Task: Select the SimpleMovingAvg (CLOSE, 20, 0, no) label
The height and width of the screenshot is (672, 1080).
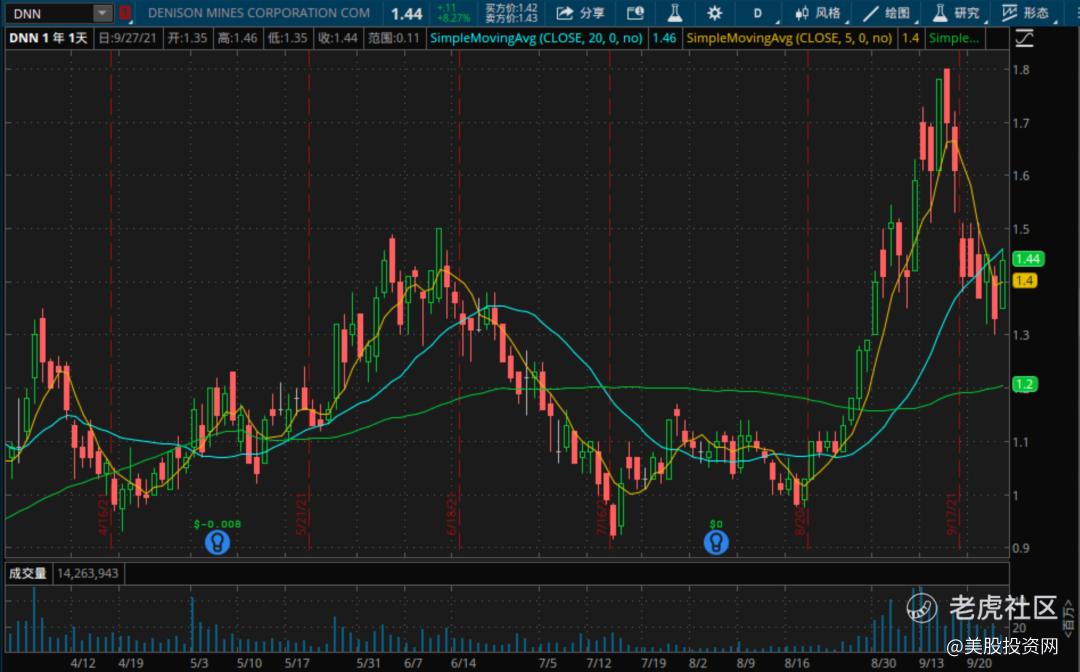Action: tap(536, 38)
